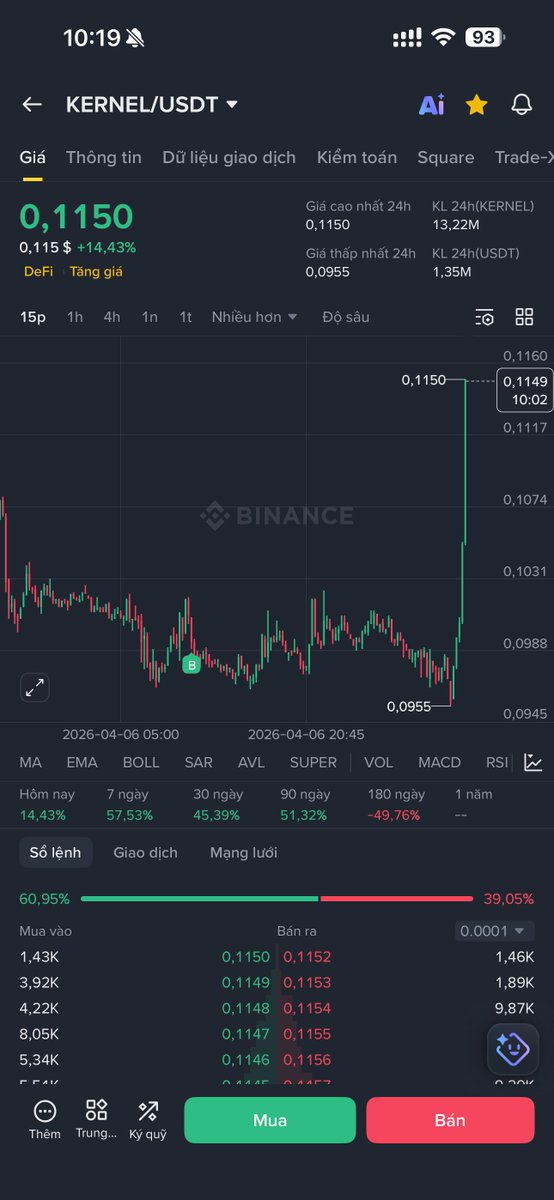Select Giao dịch trades tab
This screenshot has width=554, height=1200.
(x=146, y=853)
